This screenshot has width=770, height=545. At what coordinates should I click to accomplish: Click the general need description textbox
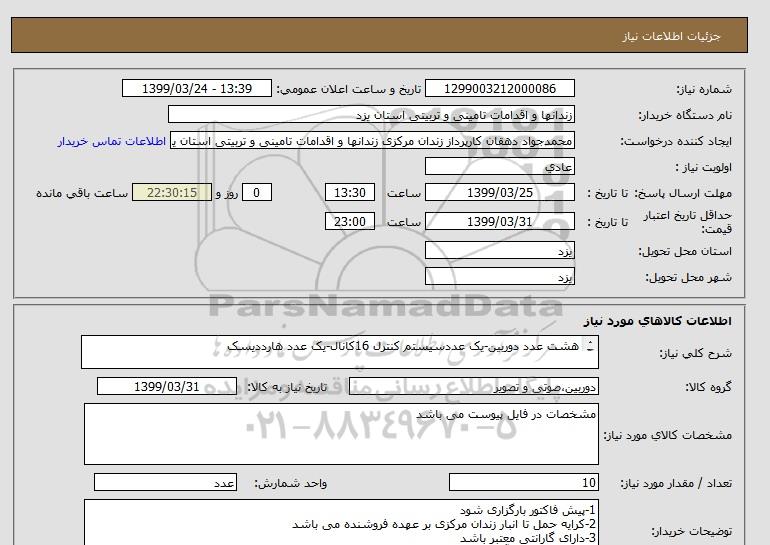point(340,352)
